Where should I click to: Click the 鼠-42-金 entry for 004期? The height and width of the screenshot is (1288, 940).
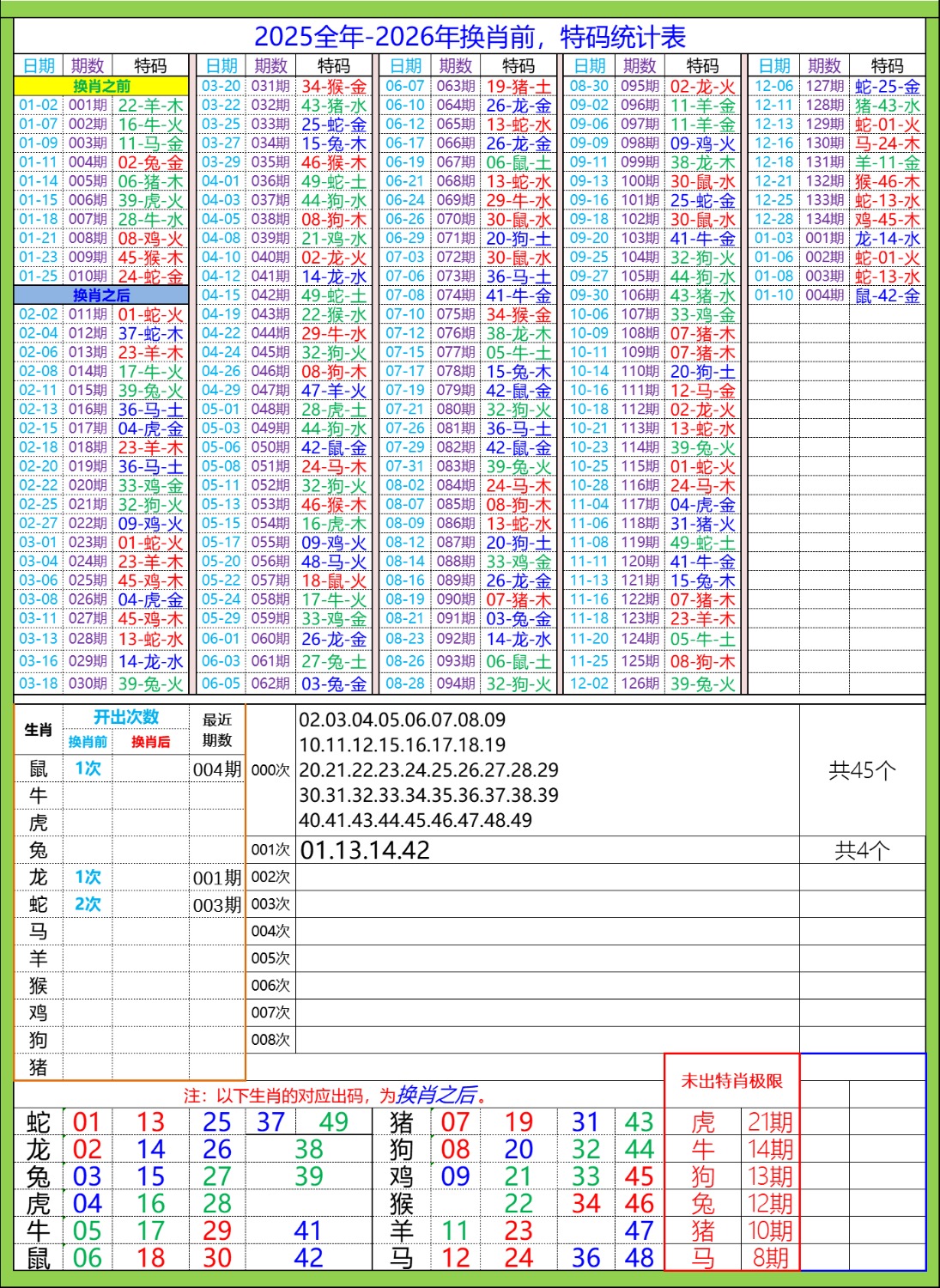click(887, 295)
